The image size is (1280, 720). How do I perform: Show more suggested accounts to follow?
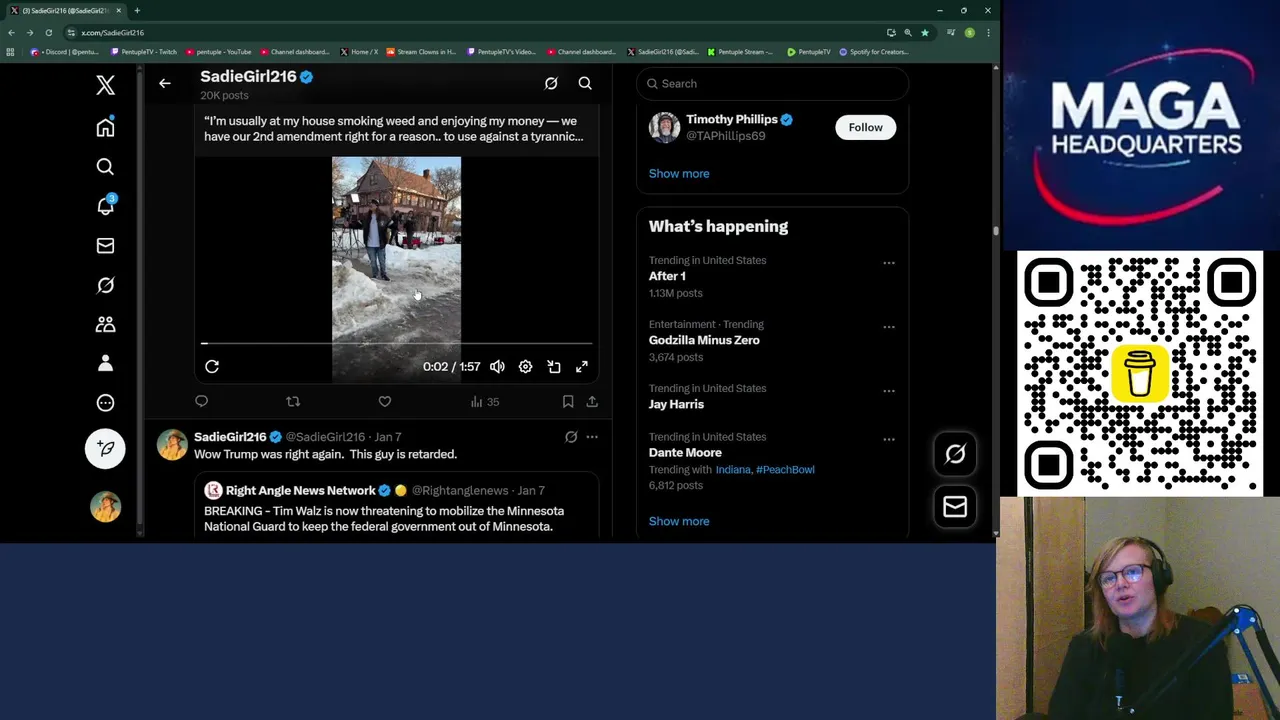tap(679, 173)
